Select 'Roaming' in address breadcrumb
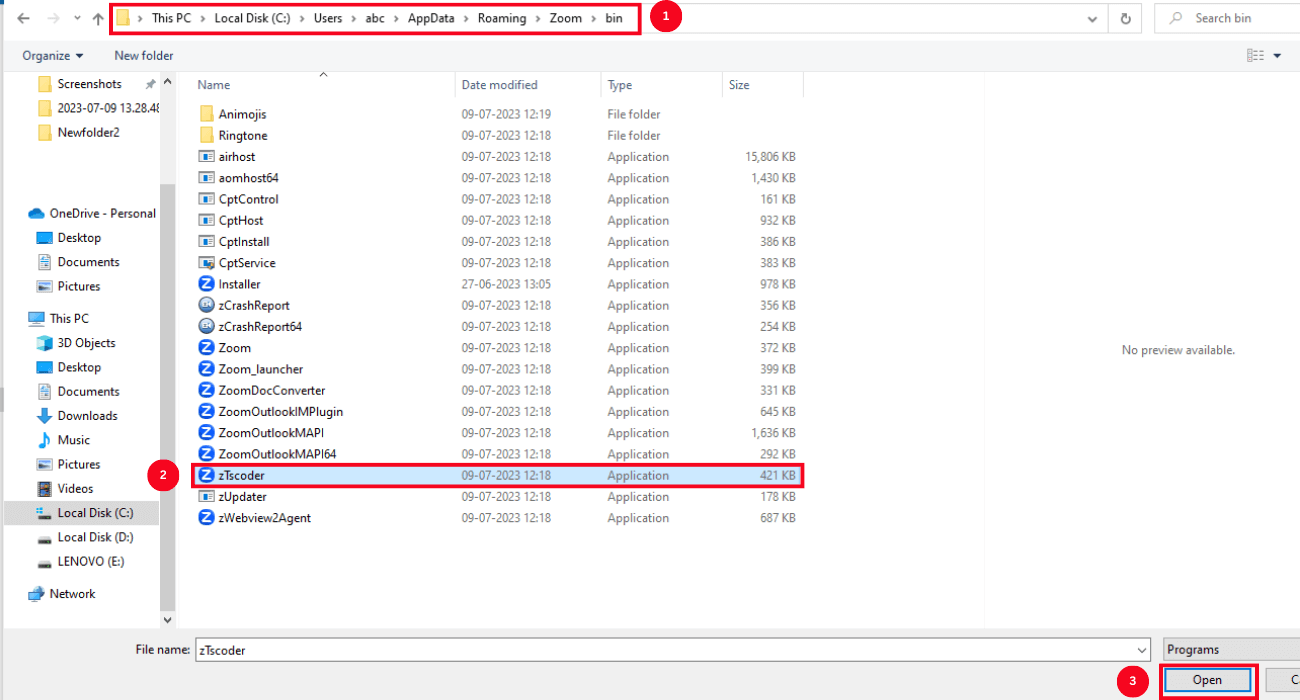Screen dimensions: 1300x700 (500, 18)
